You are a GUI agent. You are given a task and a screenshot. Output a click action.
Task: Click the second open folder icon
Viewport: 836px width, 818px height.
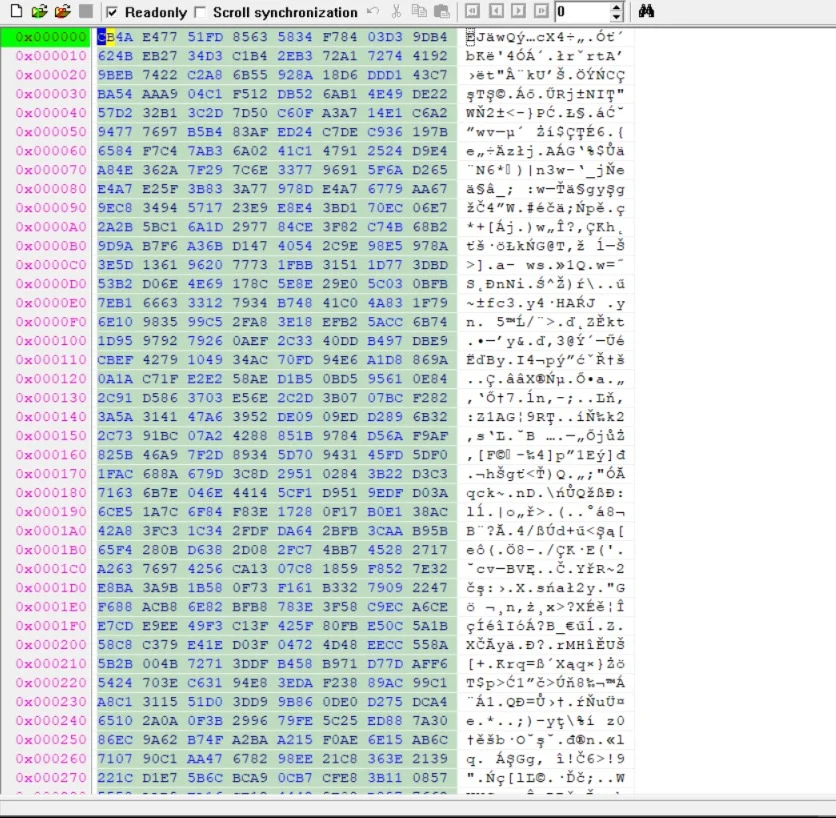pyautogui.click(x=62, y=12)
